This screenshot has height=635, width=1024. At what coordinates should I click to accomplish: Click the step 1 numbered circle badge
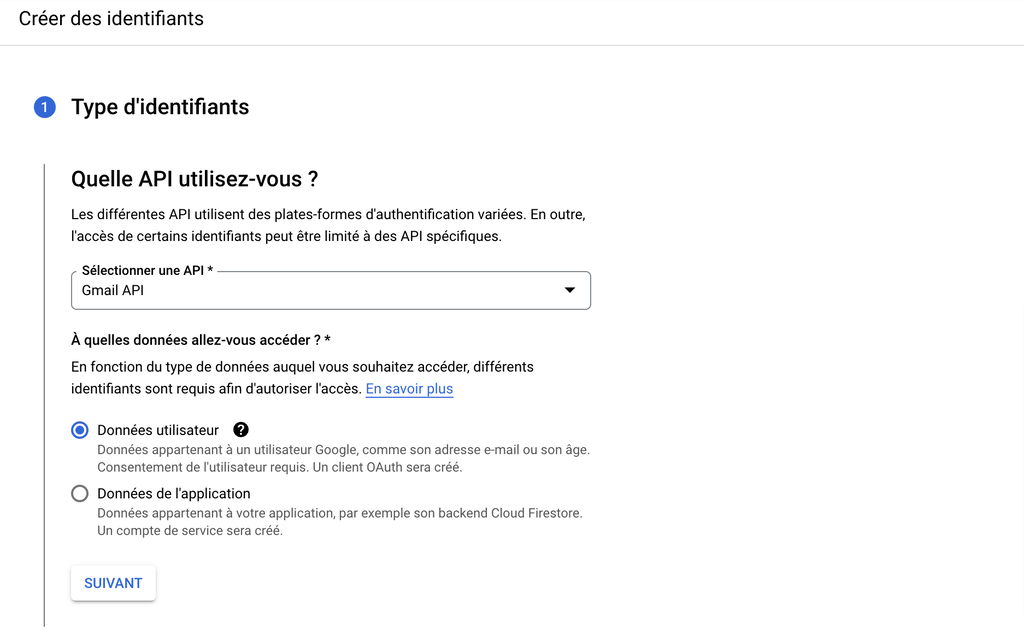44,106
